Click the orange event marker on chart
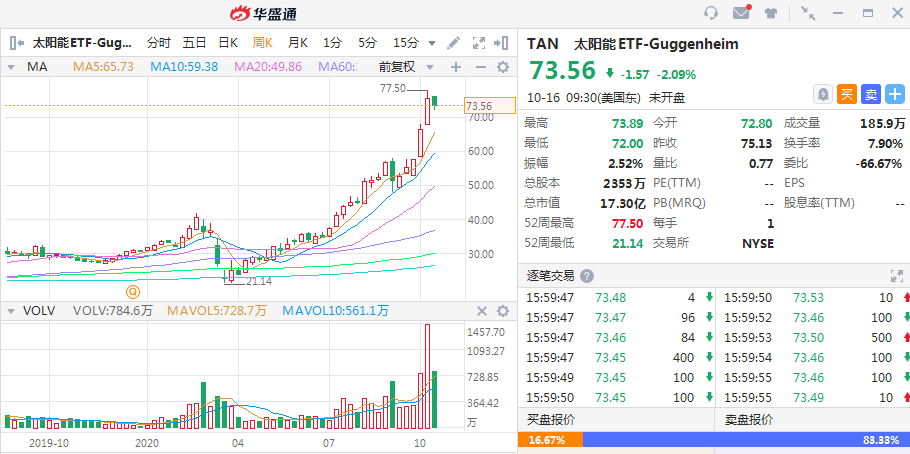 pos(134,290)
